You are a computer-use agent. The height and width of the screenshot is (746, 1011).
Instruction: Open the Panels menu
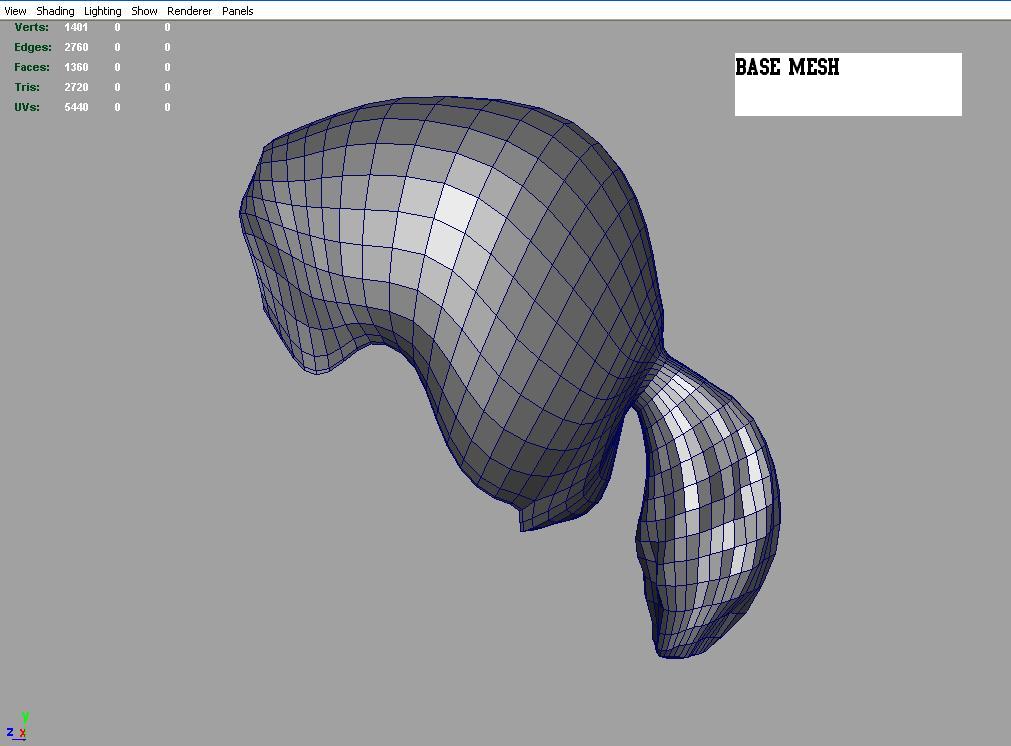click(x=237, y=11)
